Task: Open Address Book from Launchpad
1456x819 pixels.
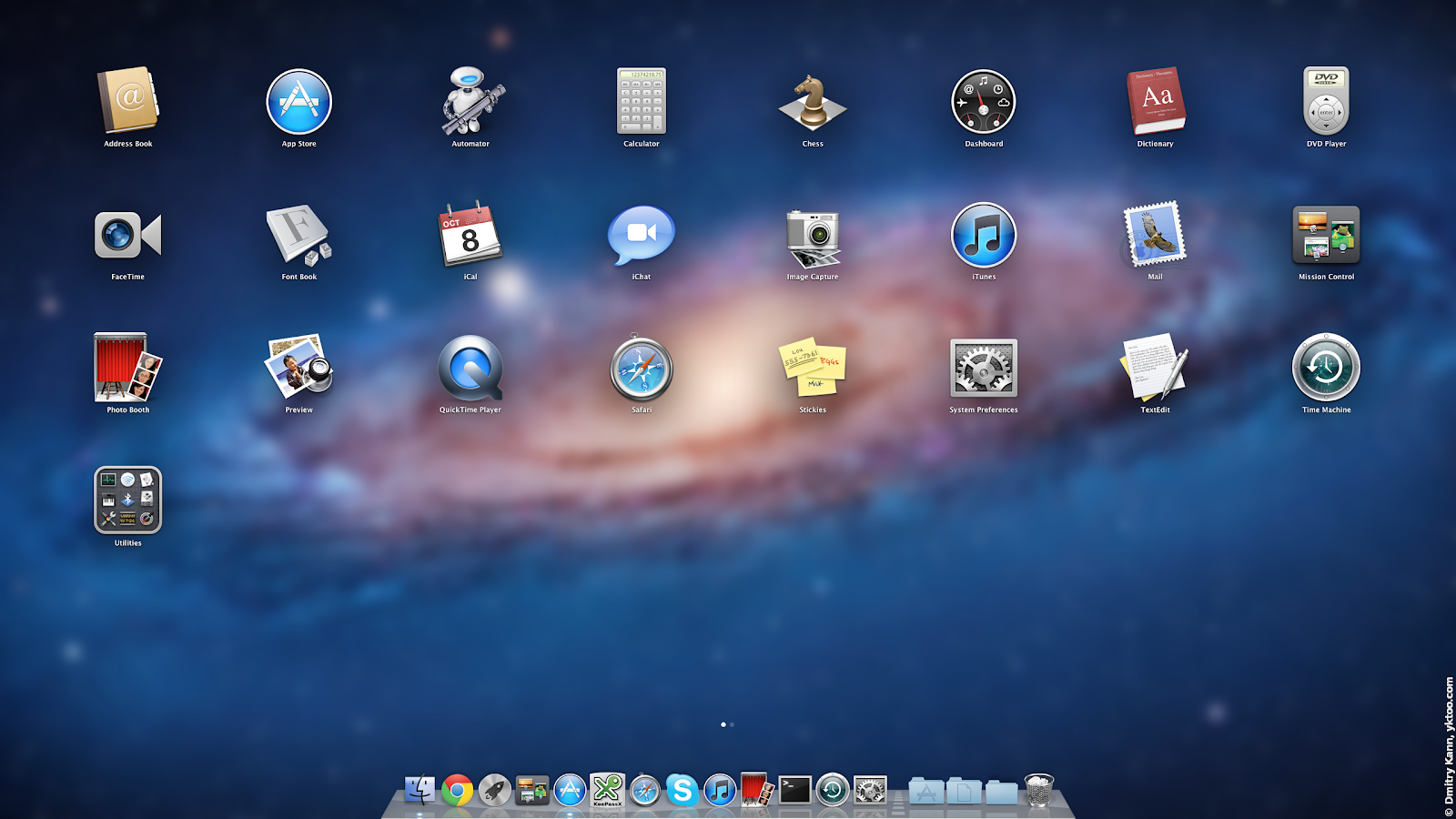Action: [127, 100]
